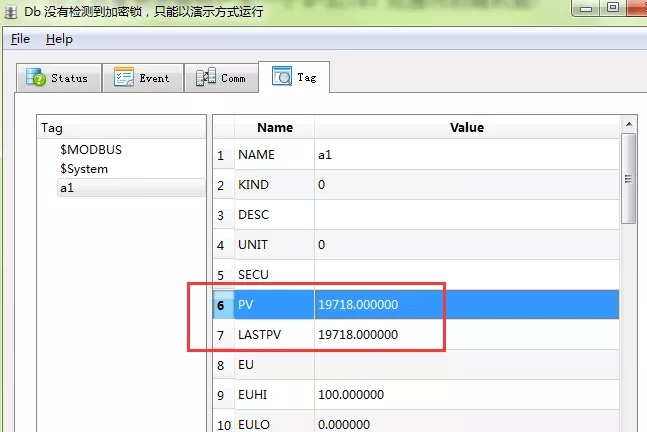Viewport: 647px width, 432px height.
Task: Click the EULO value 0.000000
Action: [x=344, y=424]
